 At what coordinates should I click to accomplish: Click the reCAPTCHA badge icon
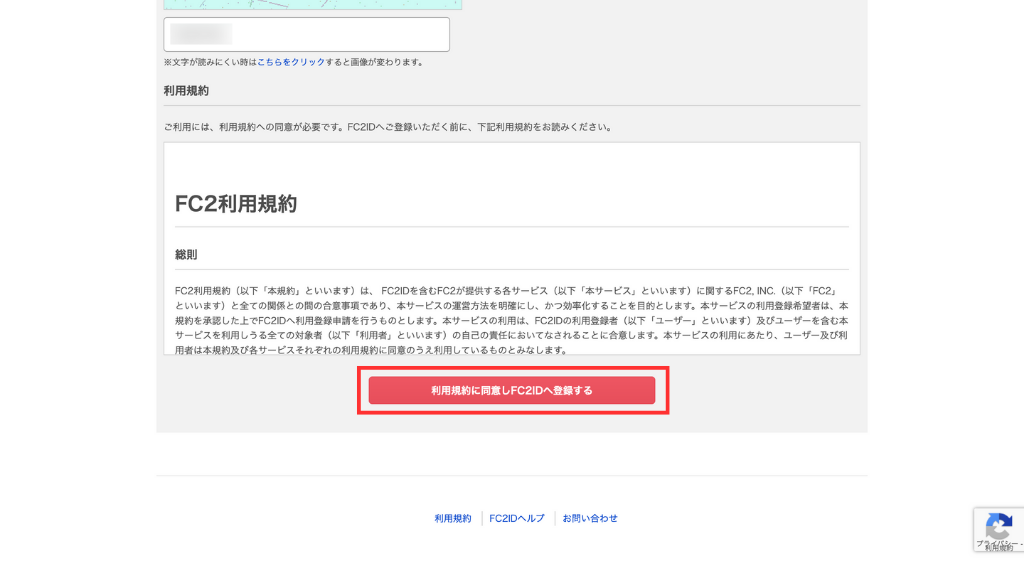999,529
